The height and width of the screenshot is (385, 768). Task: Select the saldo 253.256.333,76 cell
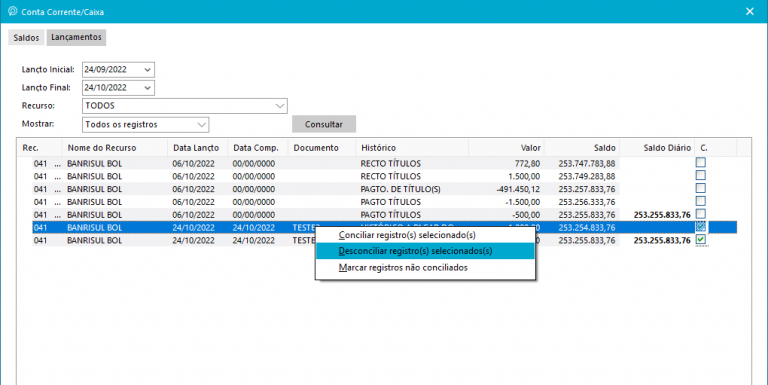pos(587,202)
